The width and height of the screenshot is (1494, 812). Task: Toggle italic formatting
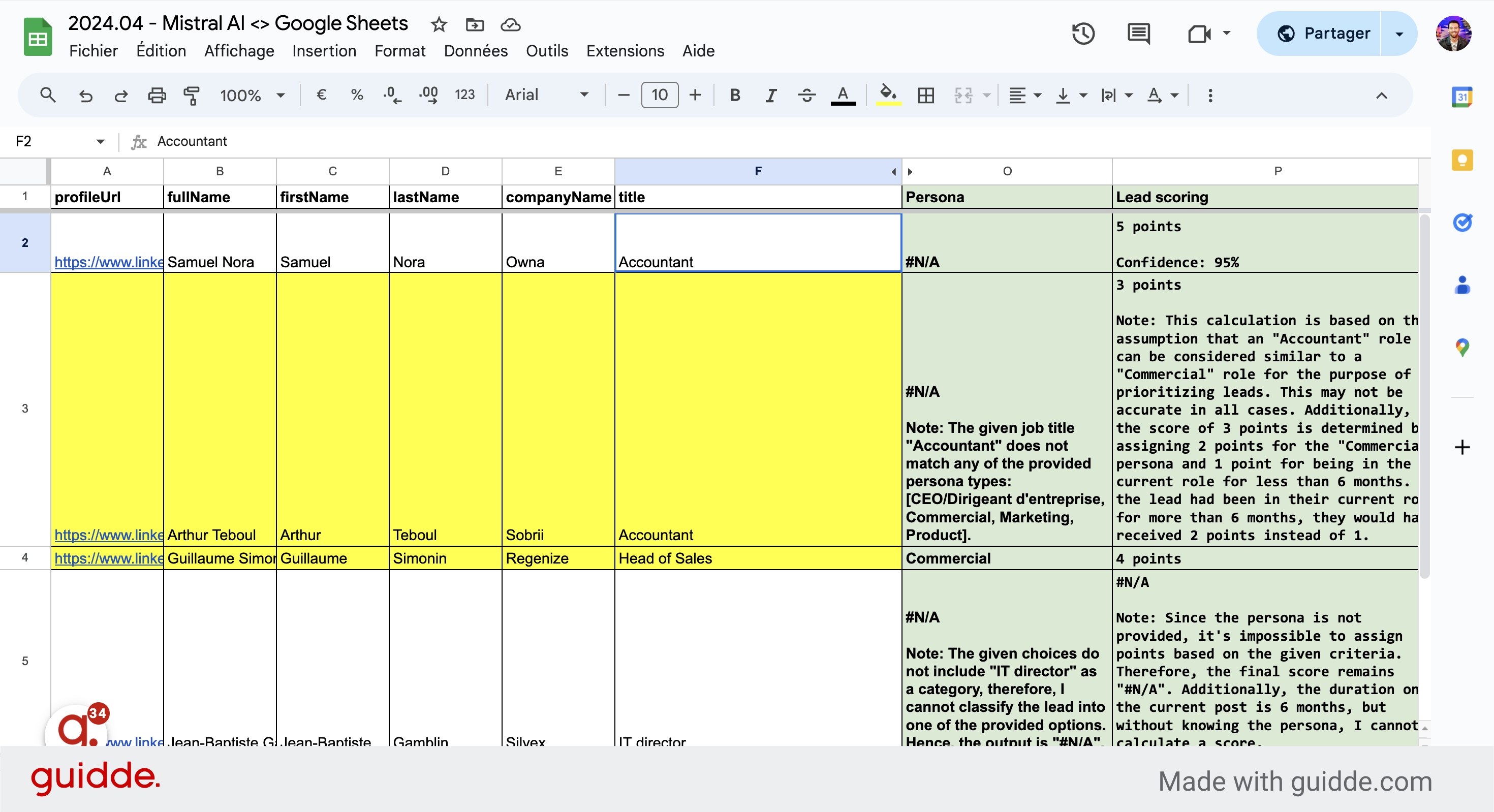pyautogui.click(x=771, y=95)
